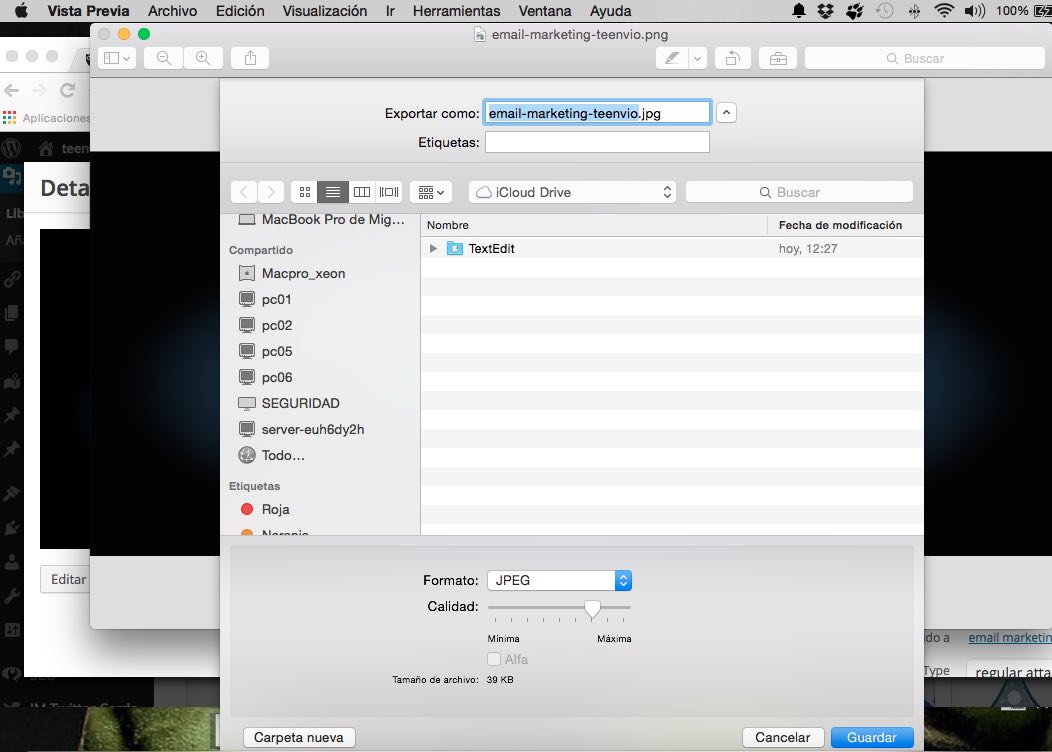Open the Archivo menu
The image size is (1052, 752).
click(x=172, y=11)
